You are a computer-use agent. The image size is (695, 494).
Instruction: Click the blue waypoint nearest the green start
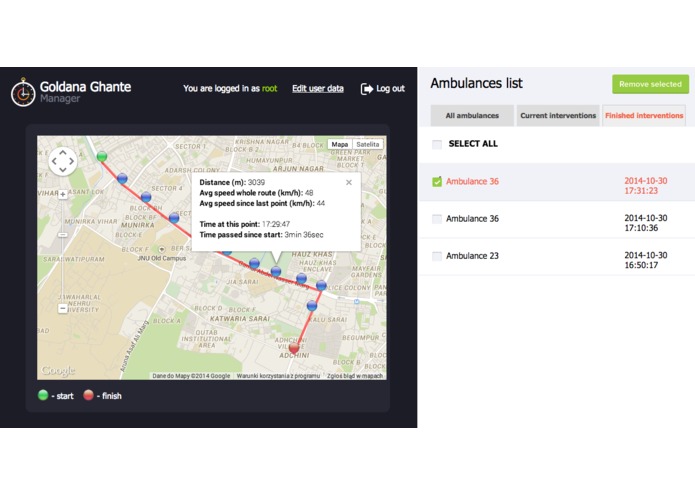coord(122,178)
